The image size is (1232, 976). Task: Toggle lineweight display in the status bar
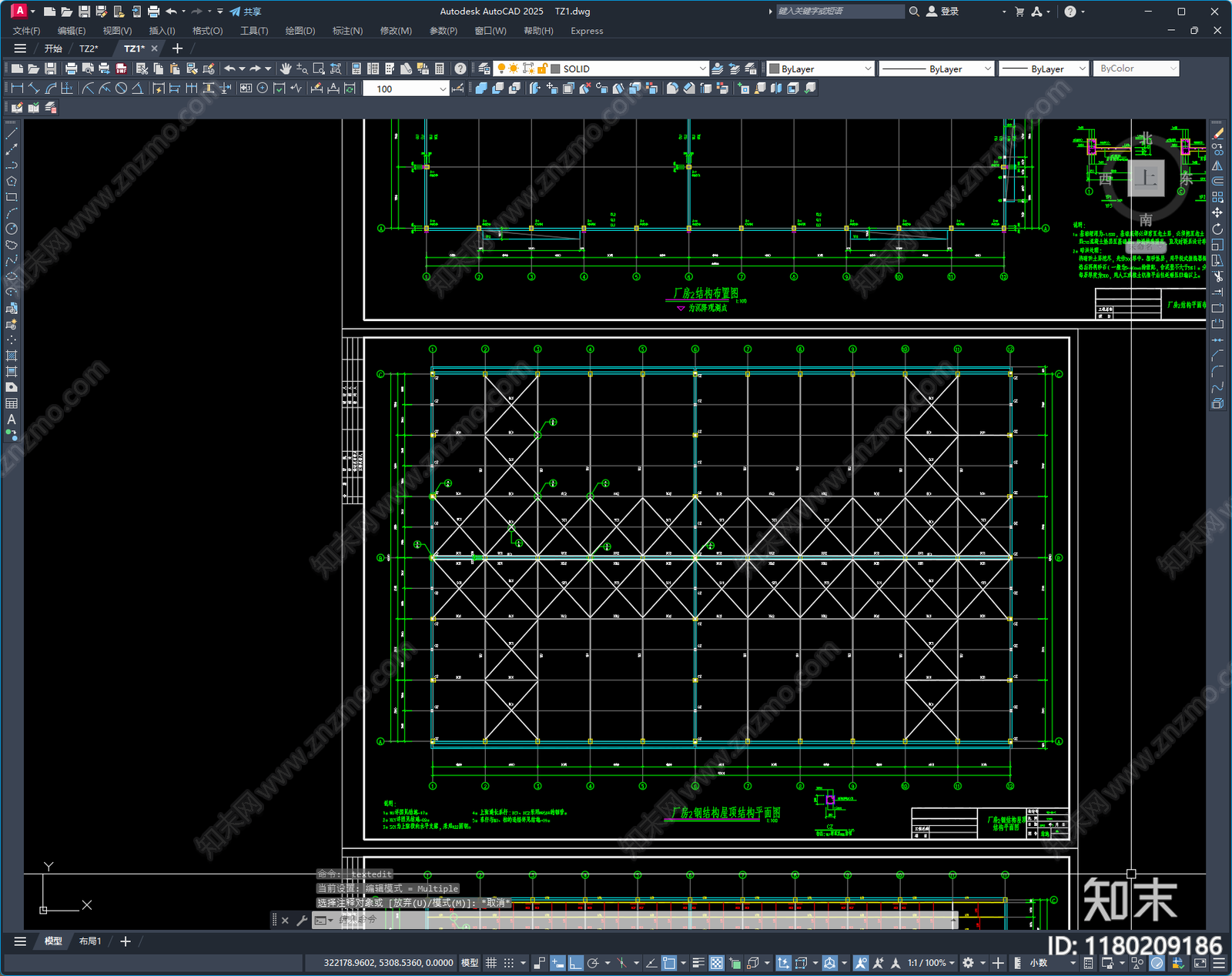coord(698,963)
